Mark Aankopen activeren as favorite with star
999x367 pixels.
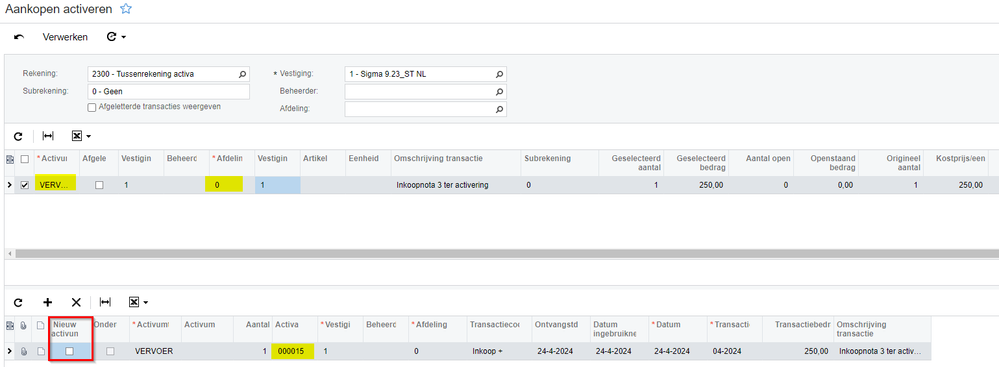(x=126, y=9)
